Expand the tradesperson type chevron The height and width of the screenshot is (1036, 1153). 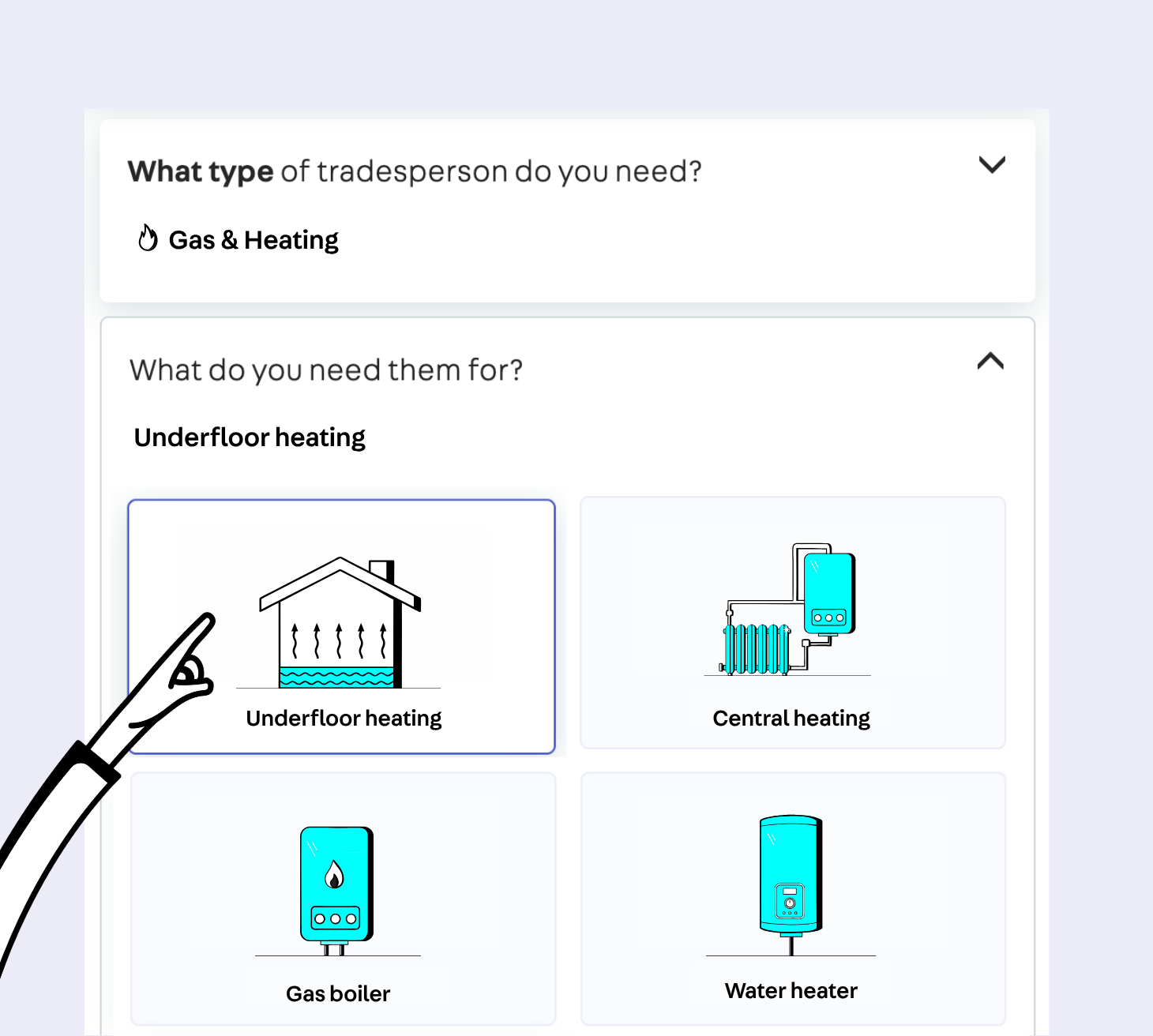tap(992, 165)
